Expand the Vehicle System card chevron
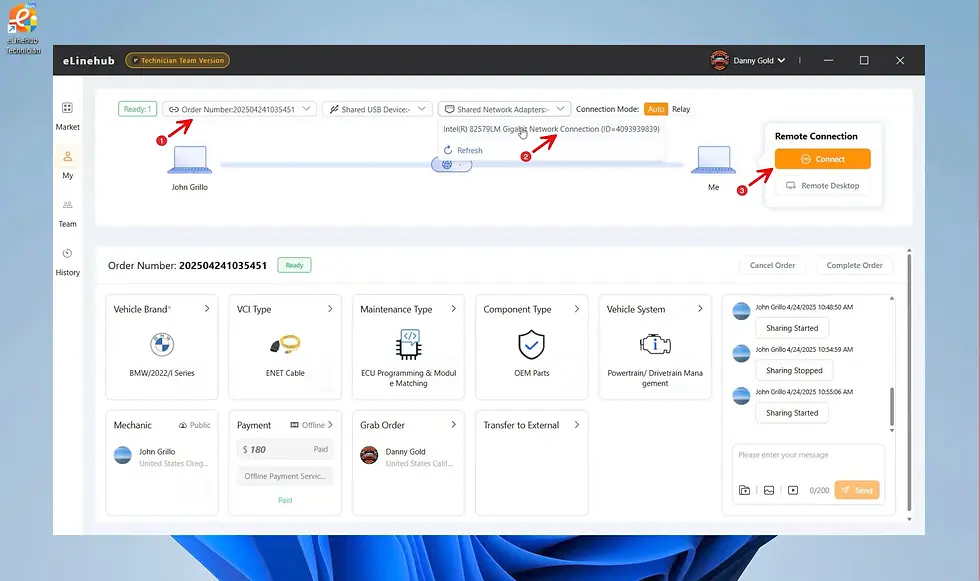This screenshot has height=581, width=980. pyautogui.click(x=700, y=309)
